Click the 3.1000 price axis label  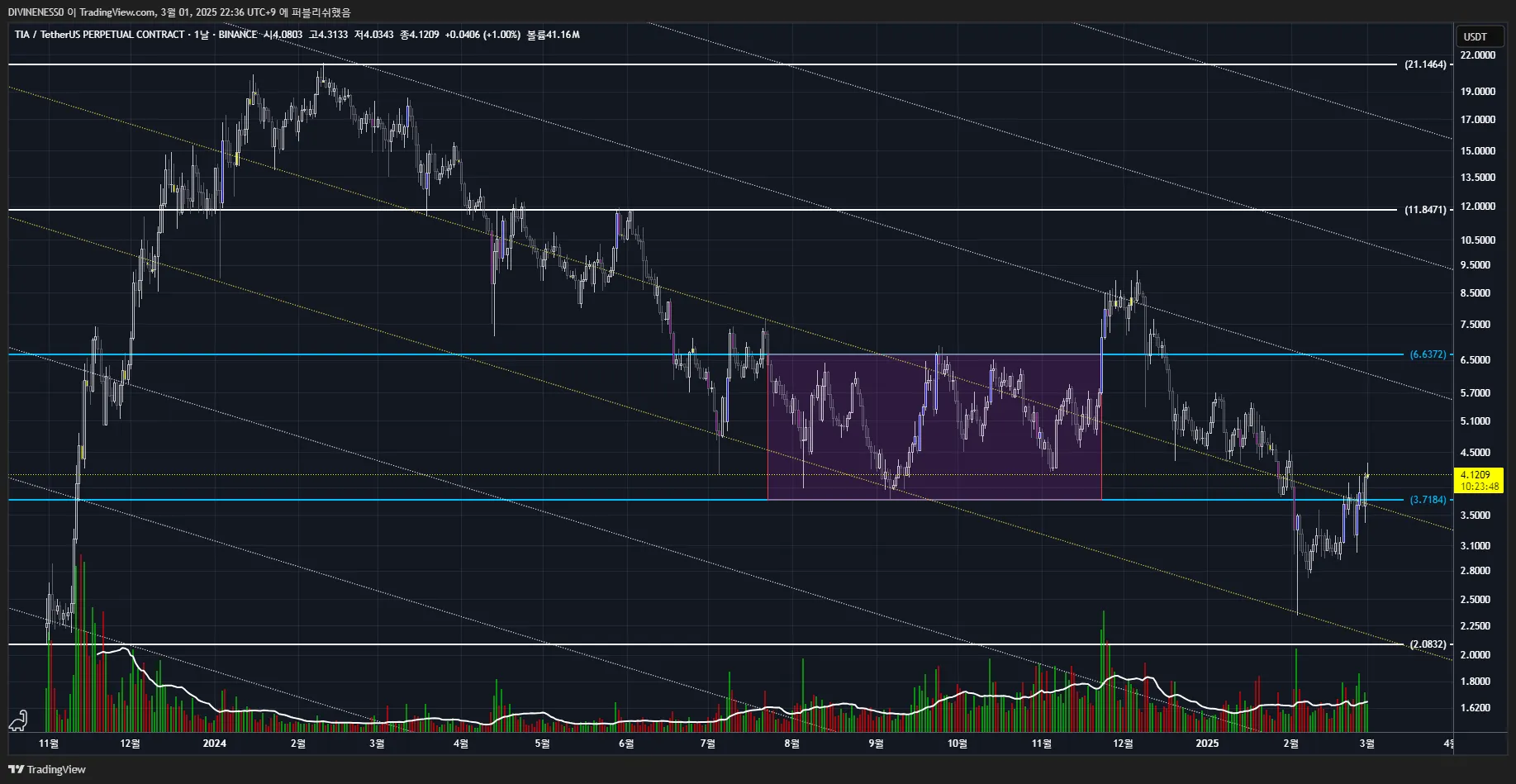tap(1476, 546)
